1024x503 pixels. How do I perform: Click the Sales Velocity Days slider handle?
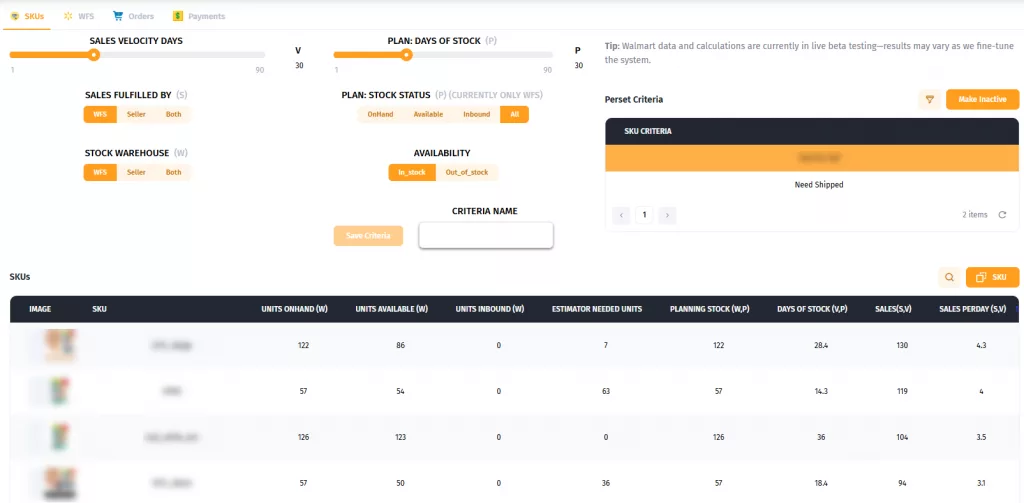94,55
